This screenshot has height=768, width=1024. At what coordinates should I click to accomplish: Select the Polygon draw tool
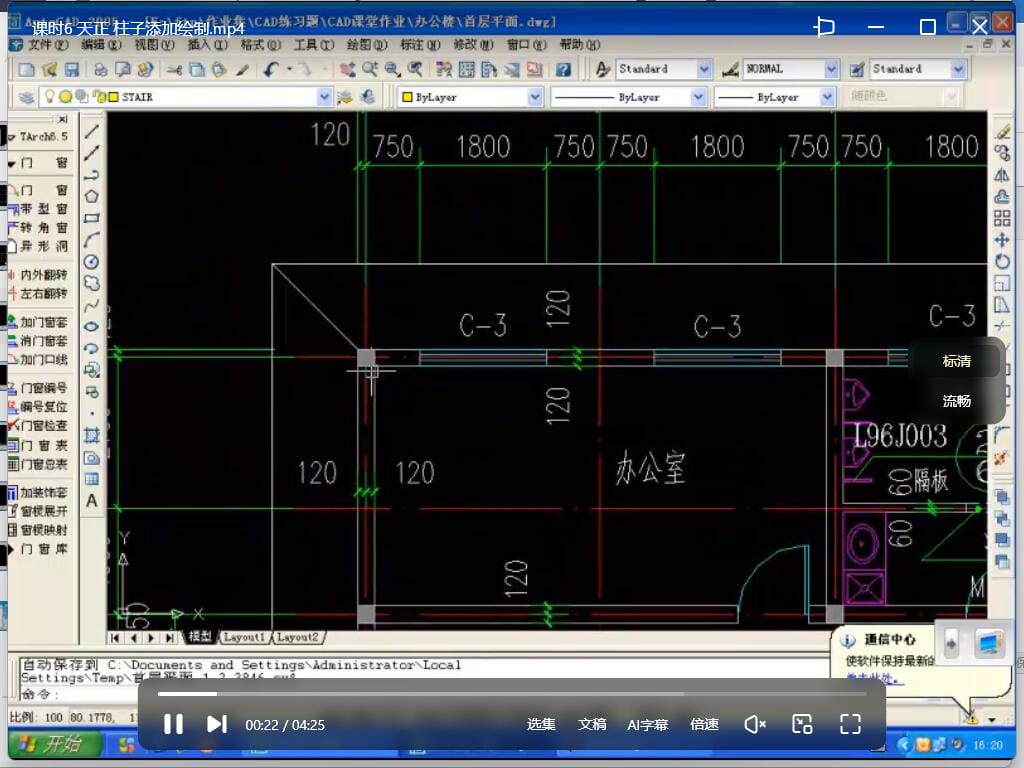[x=91, y=197]
